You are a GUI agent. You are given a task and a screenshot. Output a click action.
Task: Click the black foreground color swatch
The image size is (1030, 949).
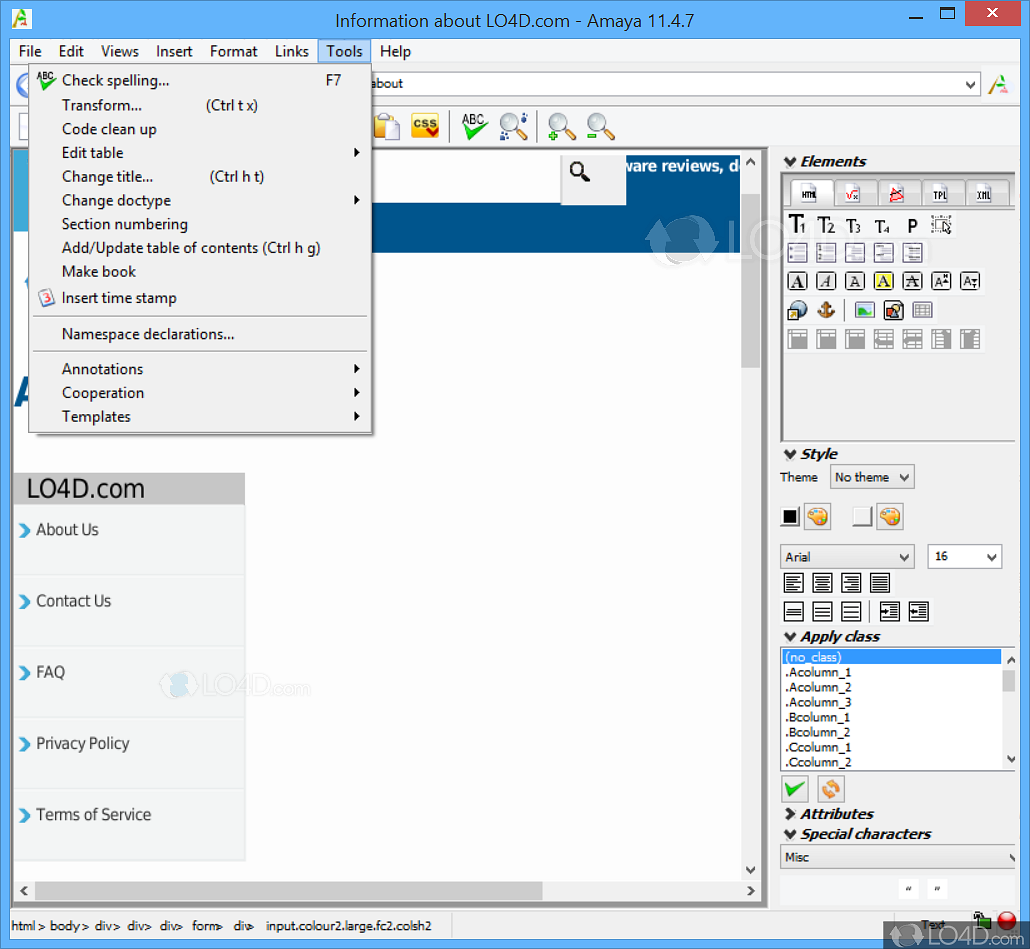[x=790, y=517]
